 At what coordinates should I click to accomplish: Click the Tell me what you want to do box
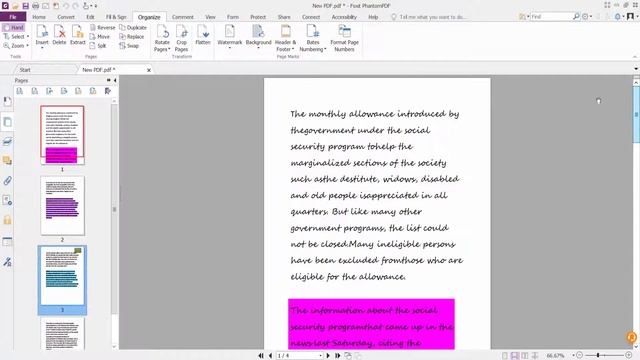tap(429, 17)
